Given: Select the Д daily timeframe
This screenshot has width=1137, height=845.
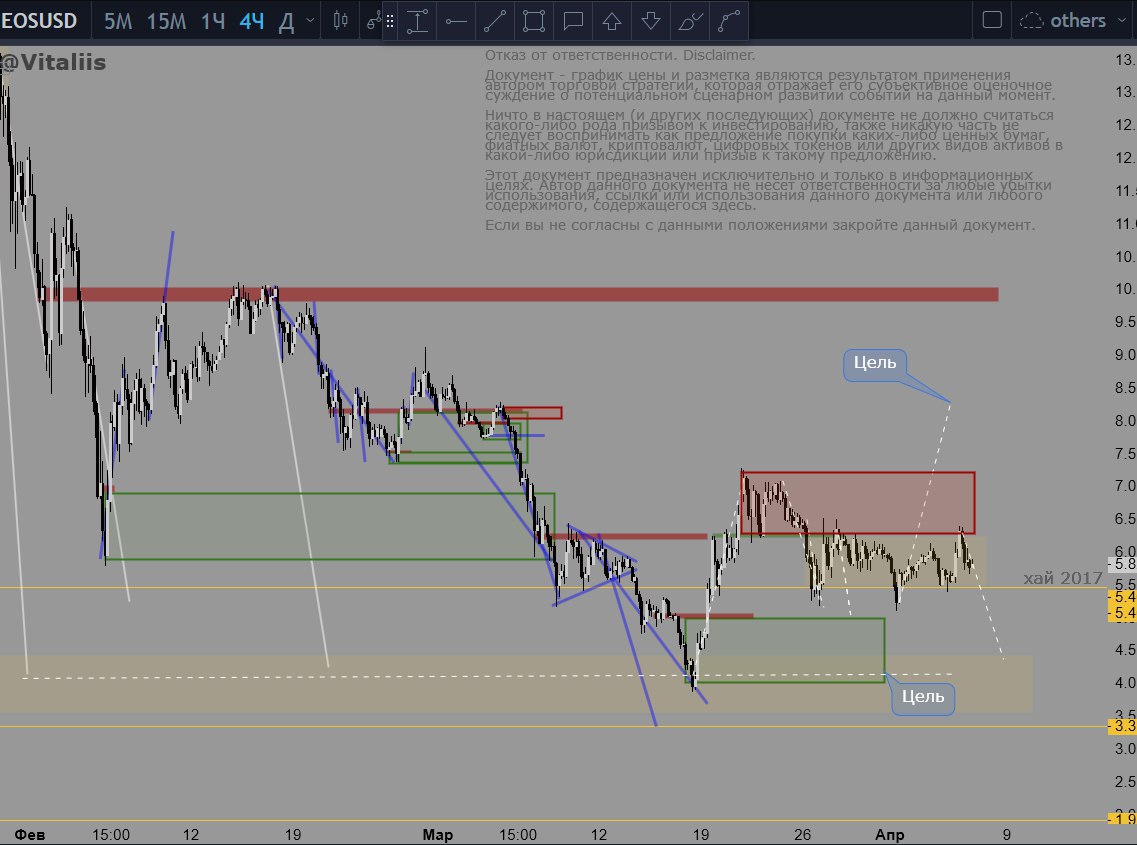Looking at the screenshot, I should click(x=286, y=22).
